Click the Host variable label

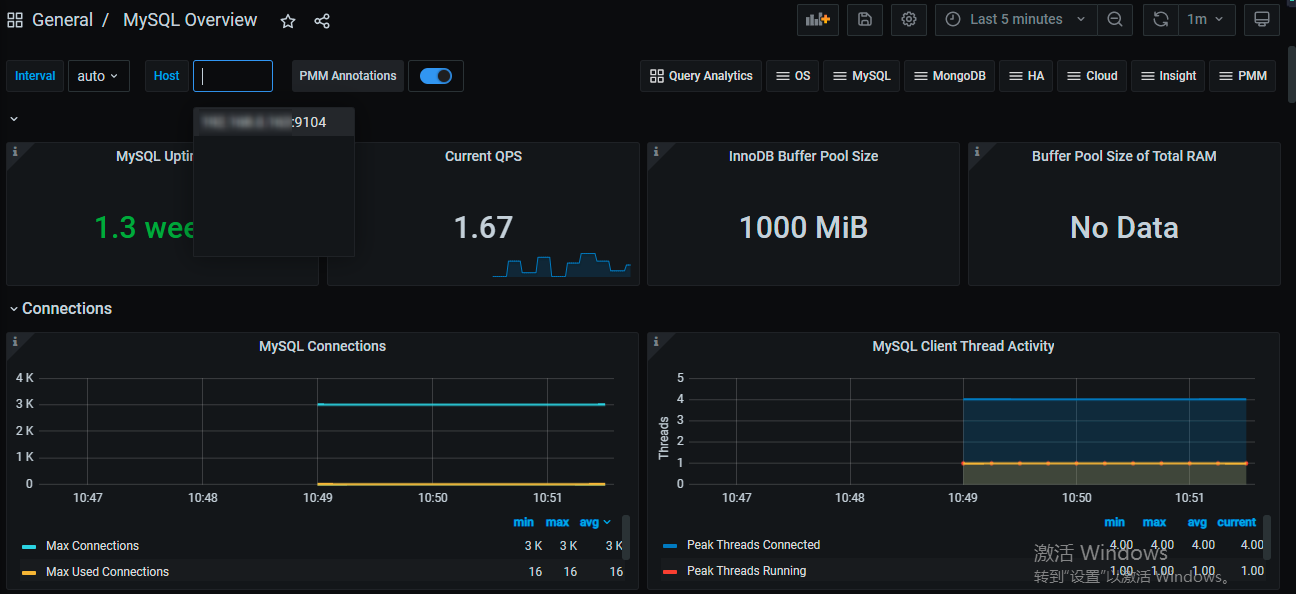click(x=167, y=76)
